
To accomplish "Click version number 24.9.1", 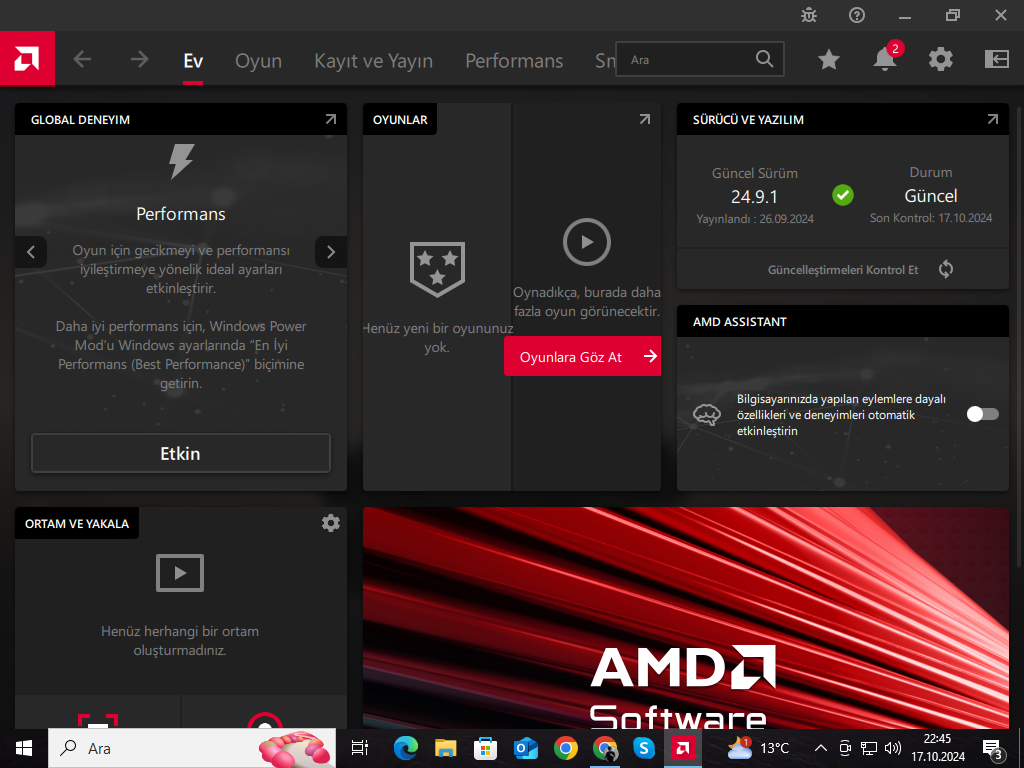I will [x=754, y=197].
